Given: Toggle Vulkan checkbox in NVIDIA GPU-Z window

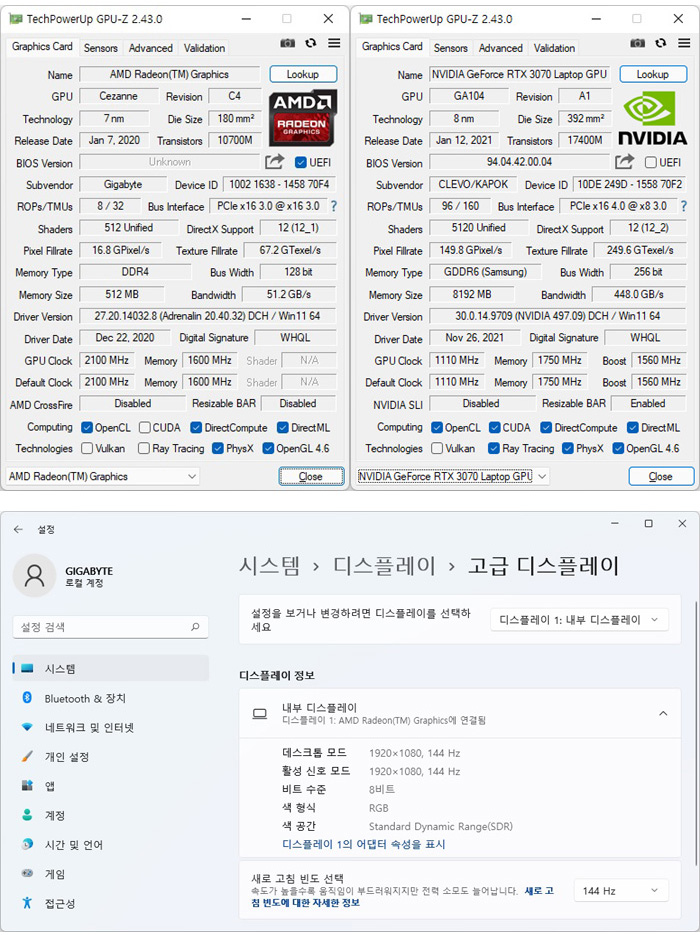Looking at the screenshot, I should tap(437, 448).
